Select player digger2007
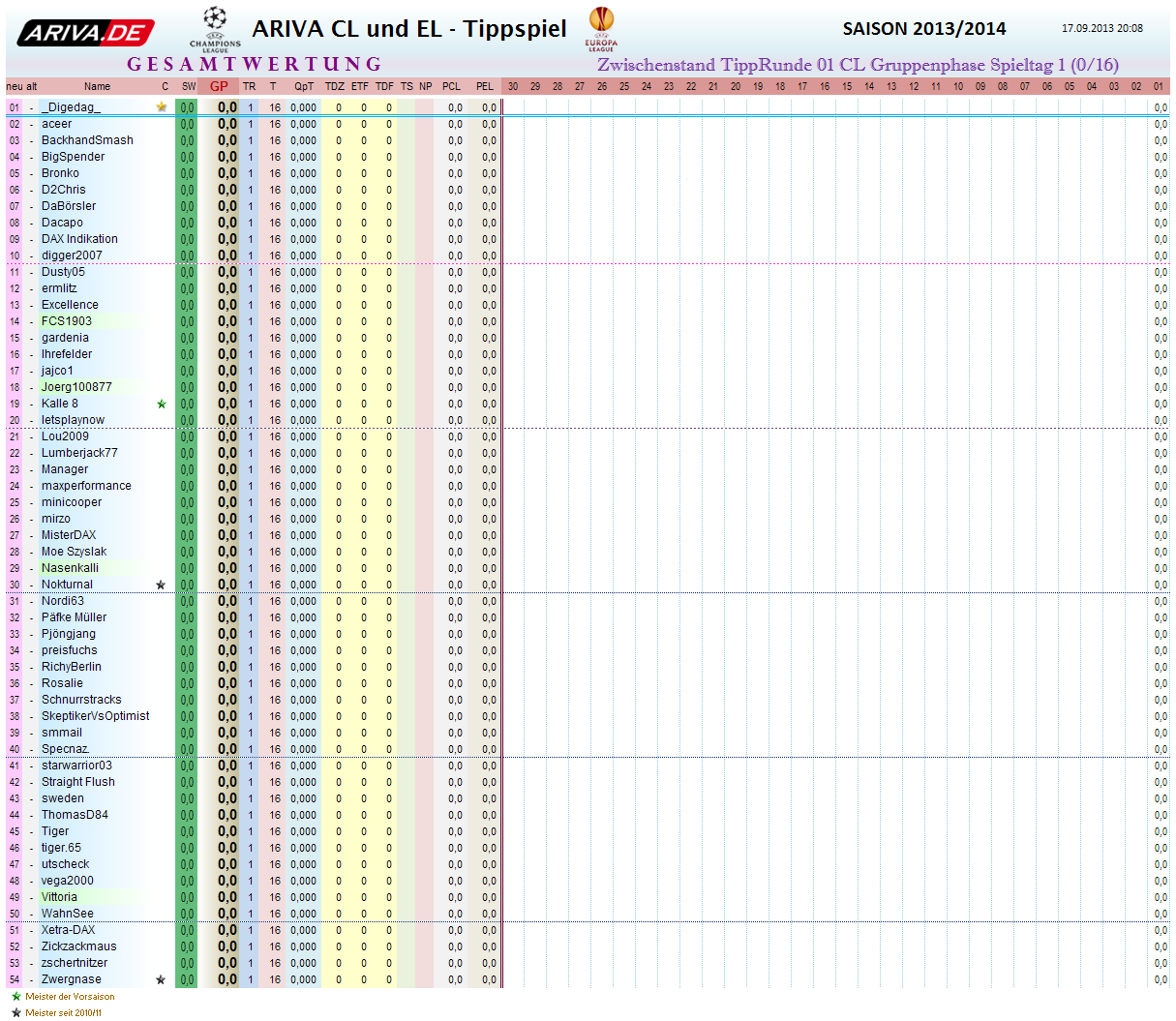 tap(72, 255)
